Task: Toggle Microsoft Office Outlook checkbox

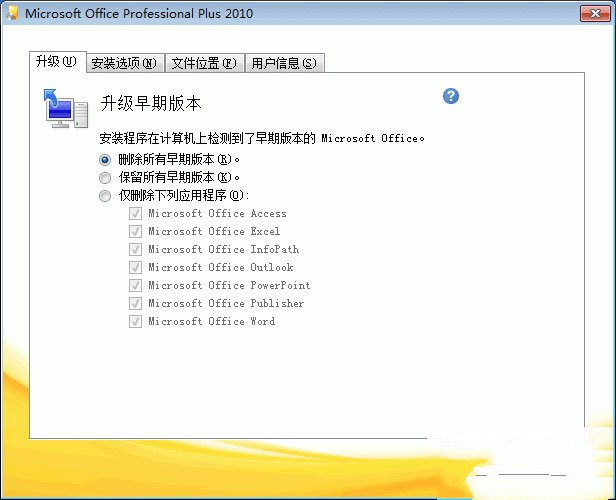Action: 135,267
